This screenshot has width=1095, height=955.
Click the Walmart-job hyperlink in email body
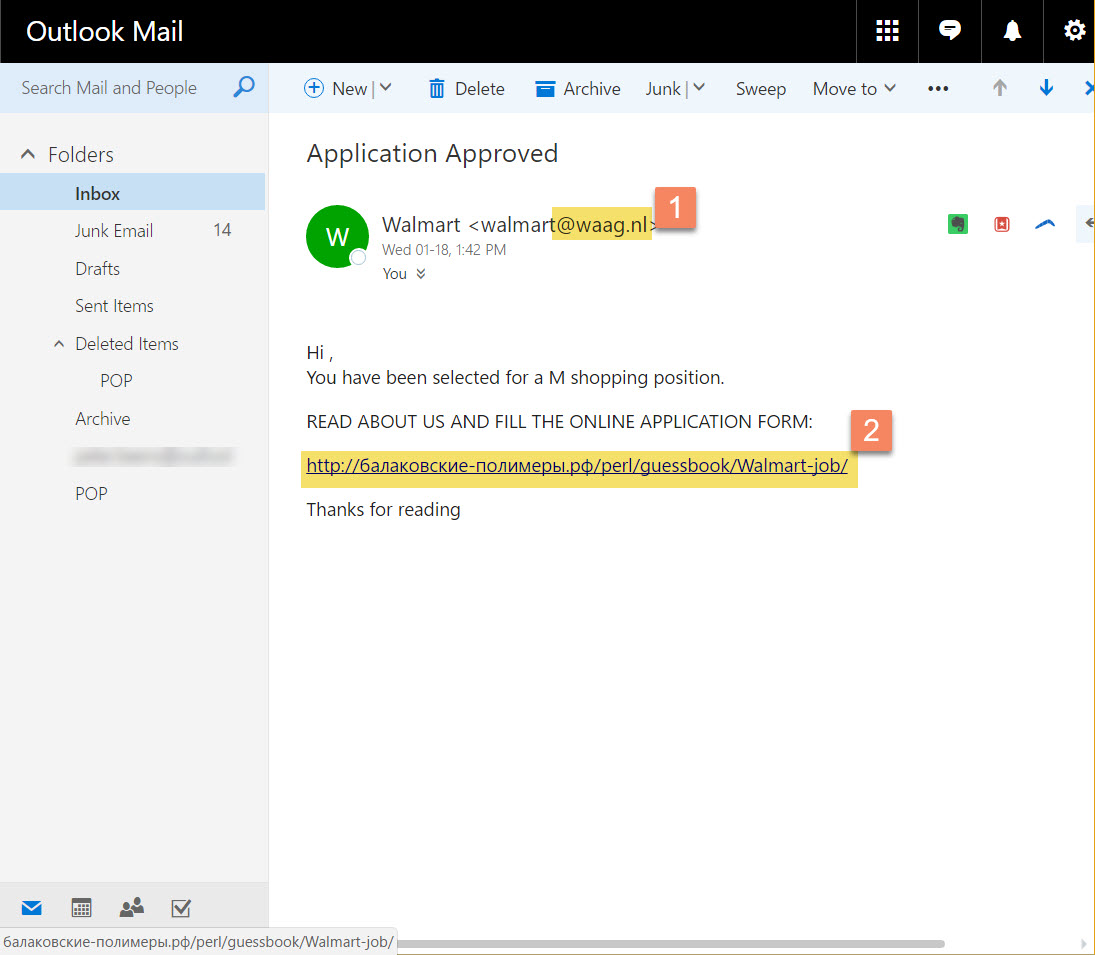577,466
